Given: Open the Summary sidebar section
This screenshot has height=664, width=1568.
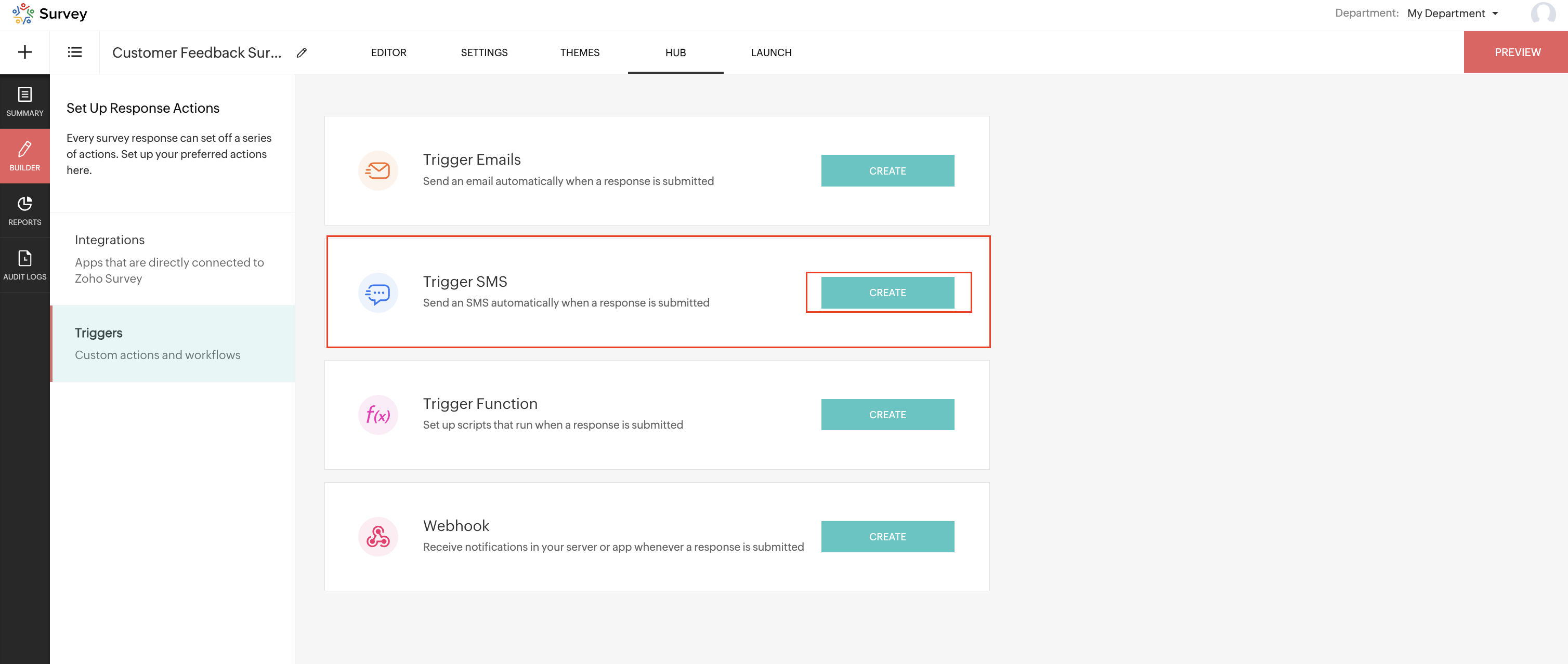Looking at the screenshot, I should (25, 101).
